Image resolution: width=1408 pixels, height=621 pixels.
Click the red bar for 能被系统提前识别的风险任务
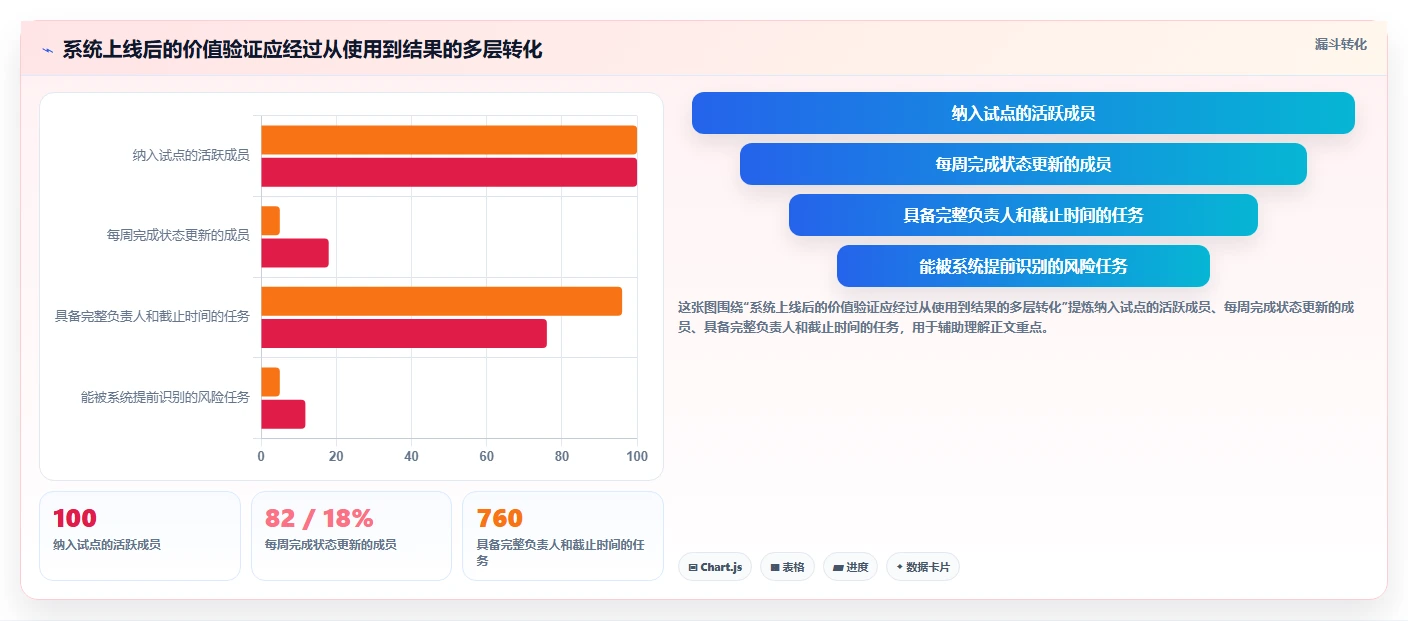(283, 414)
